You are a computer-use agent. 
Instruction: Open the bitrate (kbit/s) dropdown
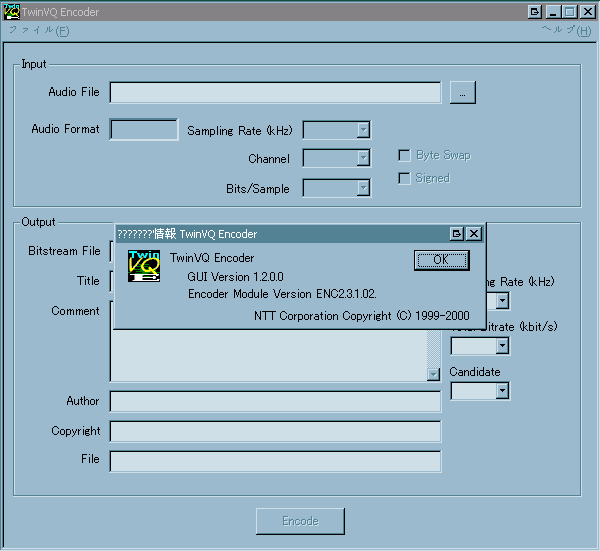(502, 346)
